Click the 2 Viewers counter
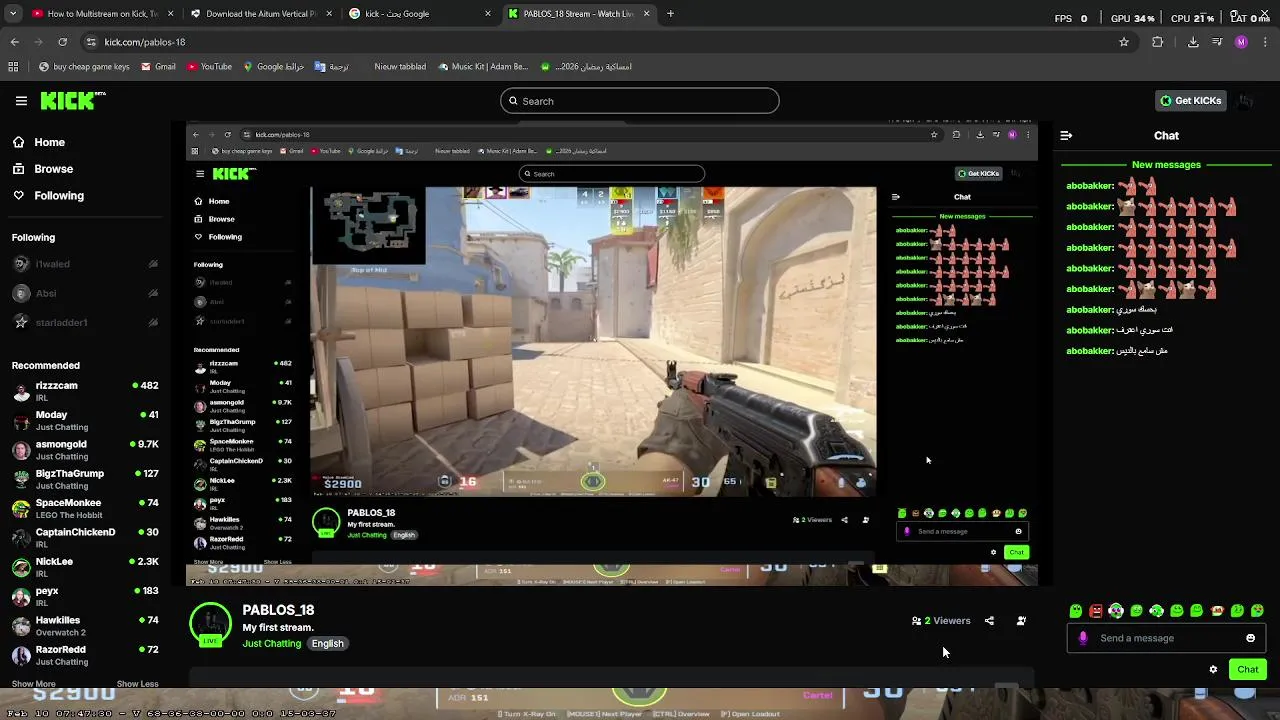The image size is (1280, 720). (941, 621)
